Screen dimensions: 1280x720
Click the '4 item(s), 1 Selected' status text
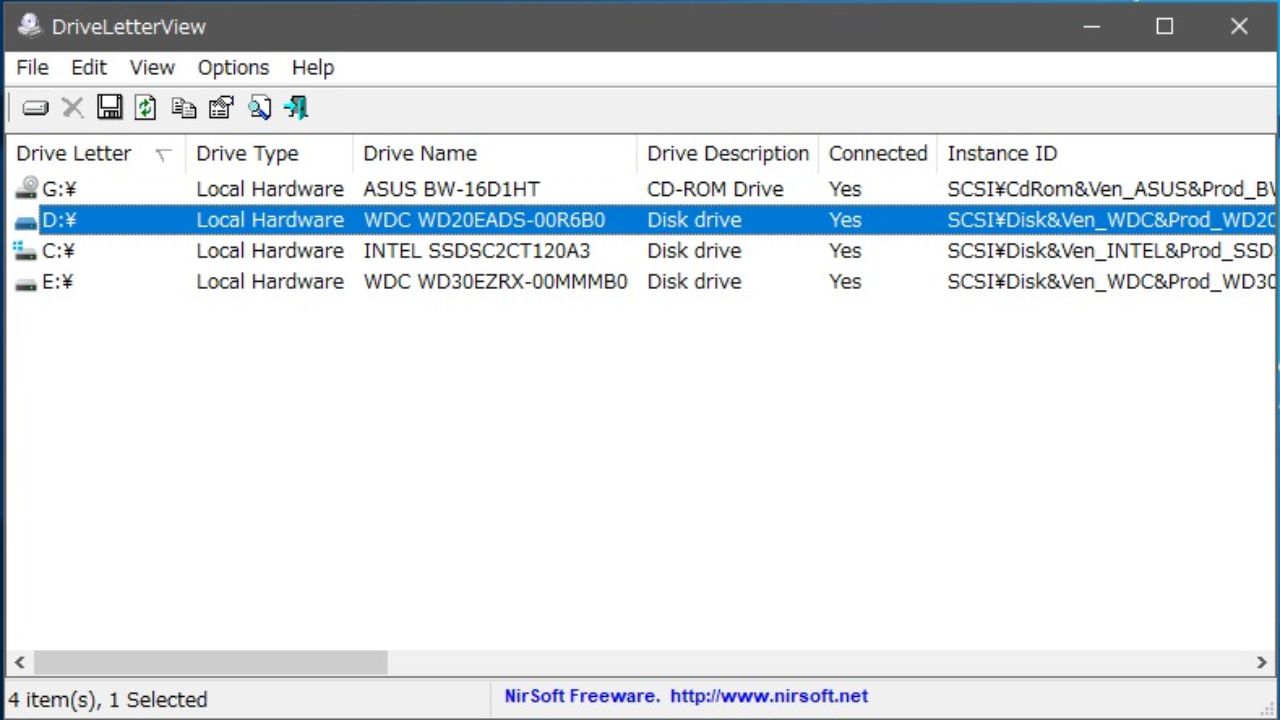(x=108, y=700)
